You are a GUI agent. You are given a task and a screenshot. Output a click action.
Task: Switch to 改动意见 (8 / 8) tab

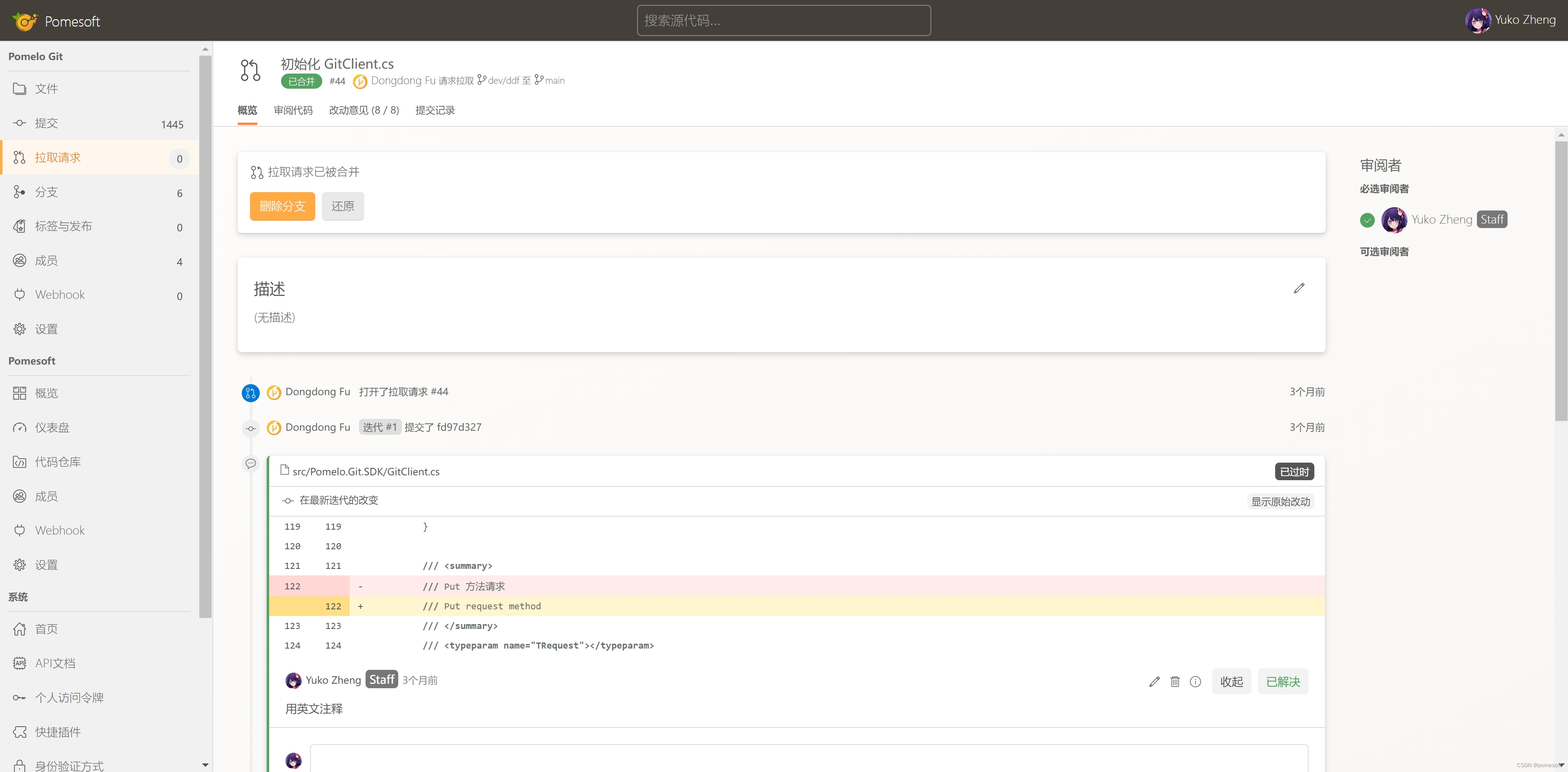[x=364, y=110]
